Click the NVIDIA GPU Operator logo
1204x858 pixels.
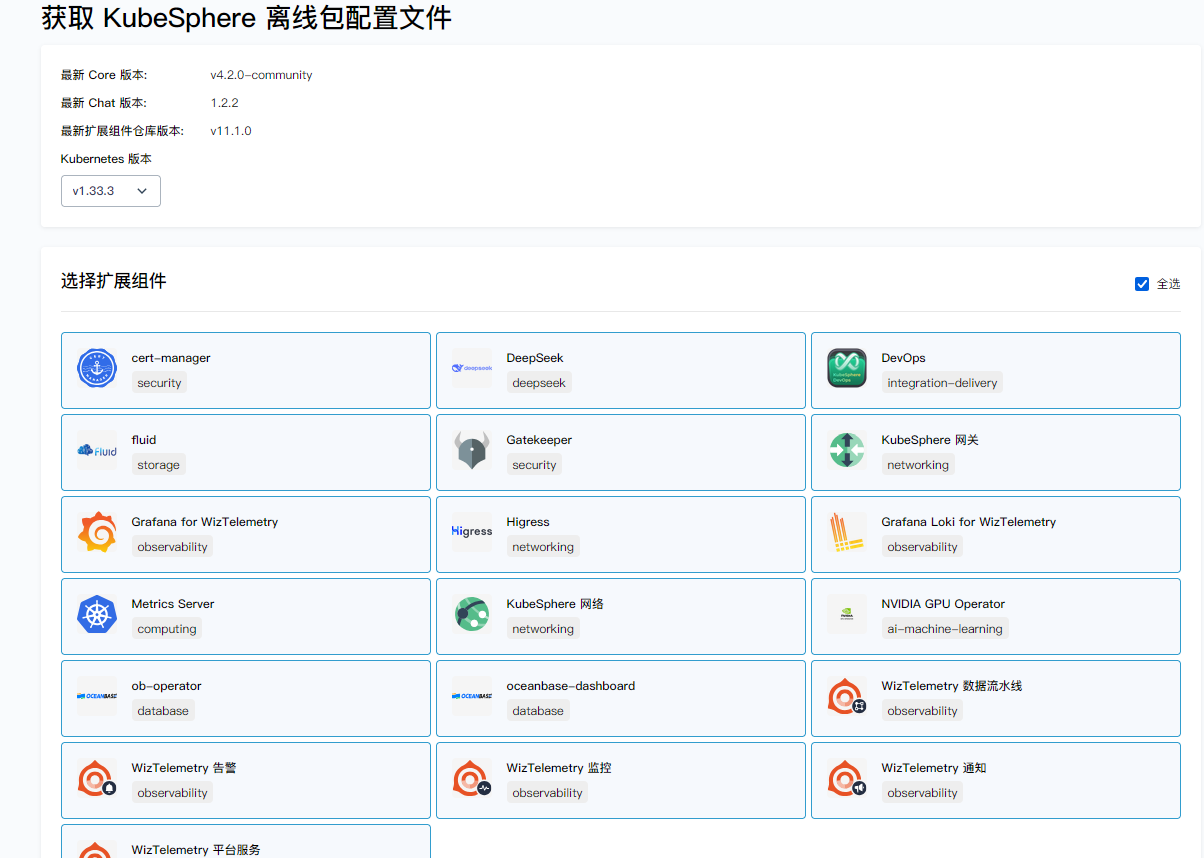847,614
